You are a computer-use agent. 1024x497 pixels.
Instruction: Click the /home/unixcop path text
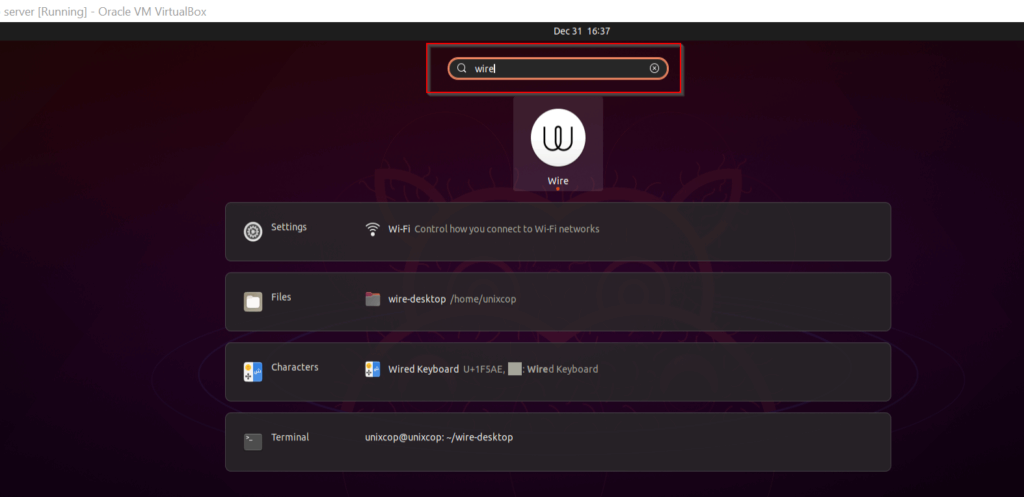(483, 299)
